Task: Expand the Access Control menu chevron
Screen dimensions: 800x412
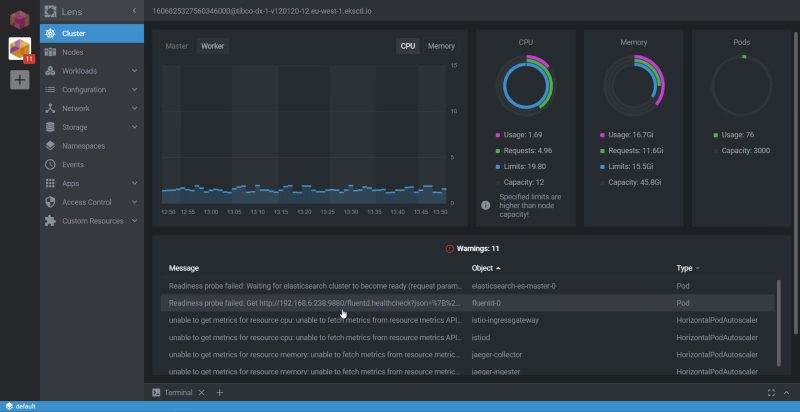Action: coord(134,202)
